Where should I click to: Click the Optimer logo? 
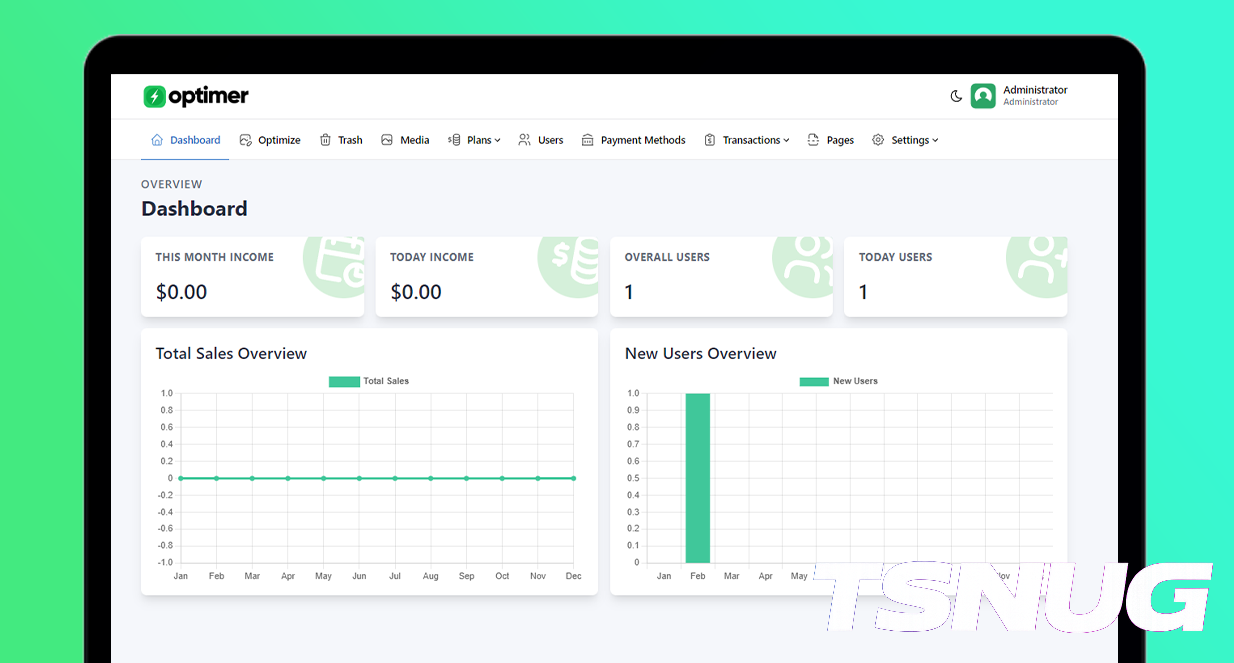coord(196,96)
